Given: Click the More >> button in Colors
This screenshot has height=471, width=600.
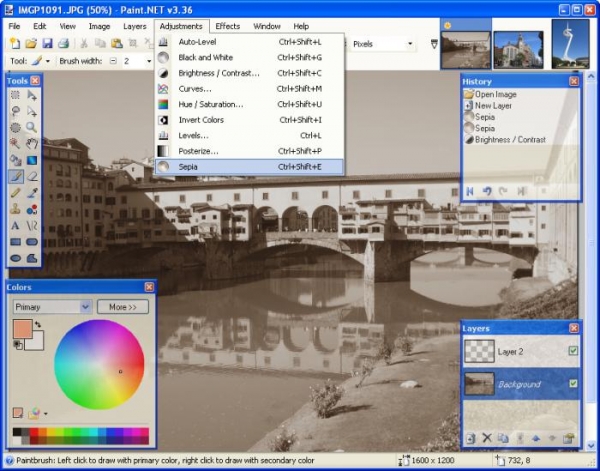Looking at the screenshot, I should pos(123,307).
